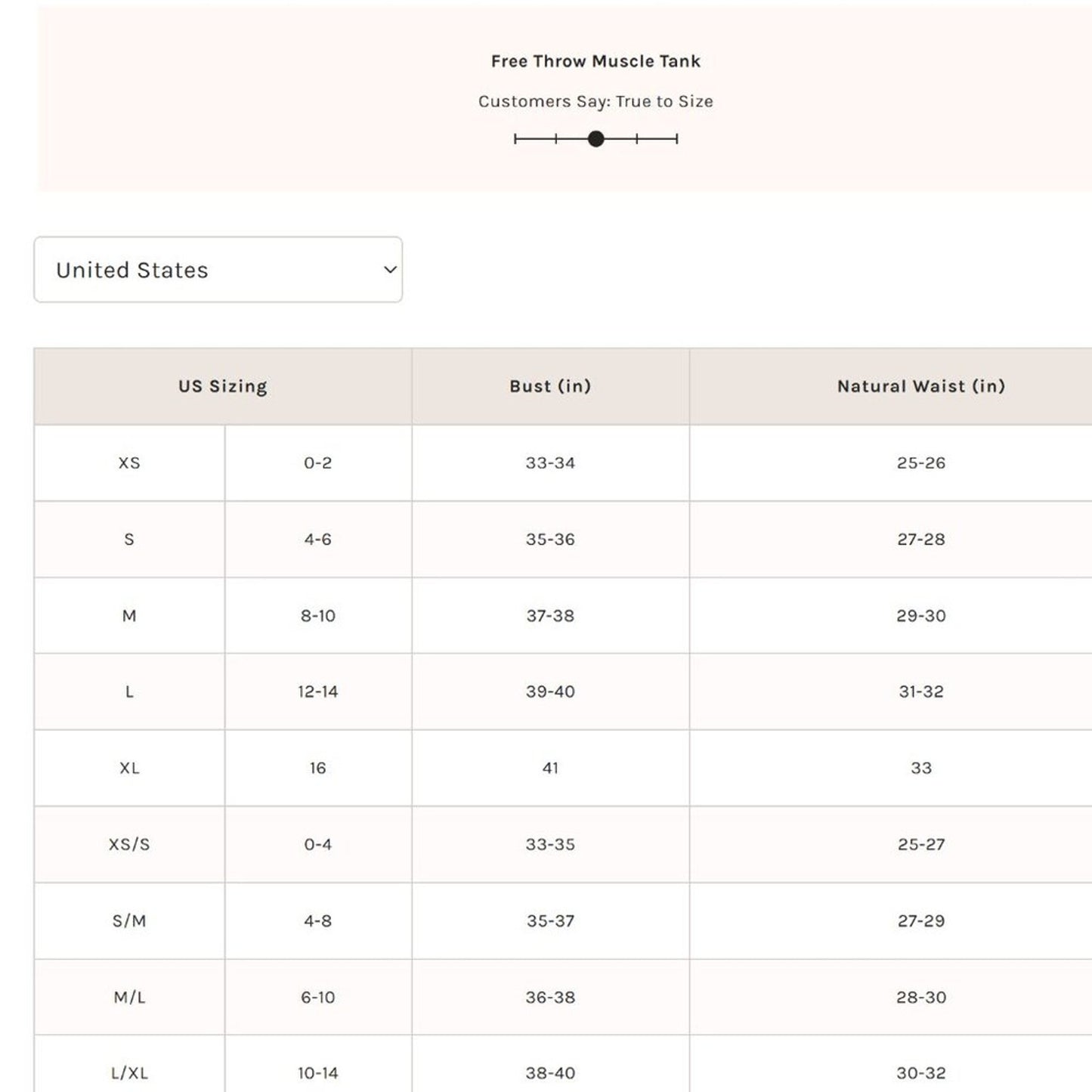
Task: Click the Bust (in) column header
Action: 549,386
